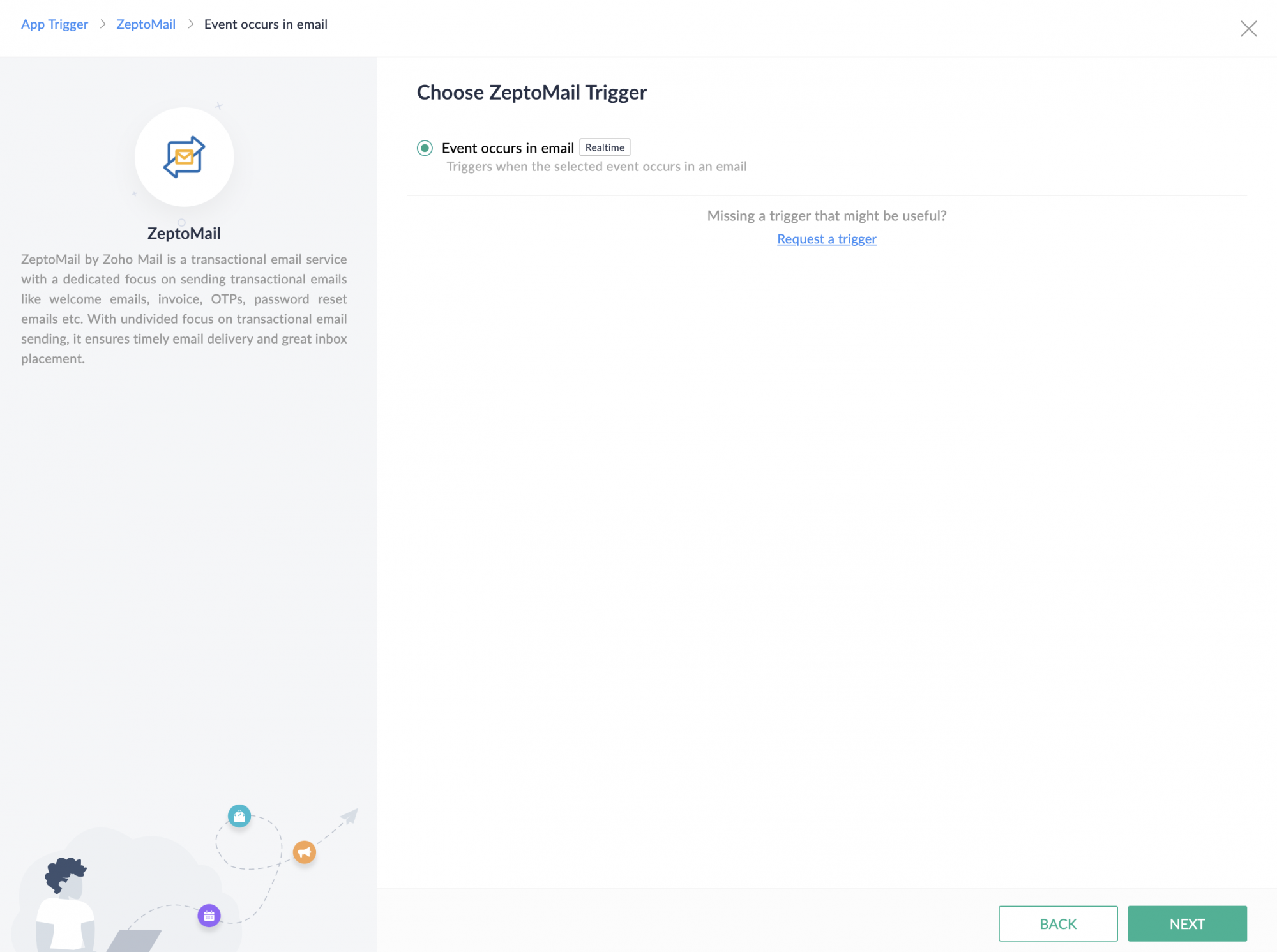This screenshot has height=952, width=1277.
Task: Click the chevron after ZeptoMail breadcrumb
Action: pyautogui.click(x=190, y=24)
